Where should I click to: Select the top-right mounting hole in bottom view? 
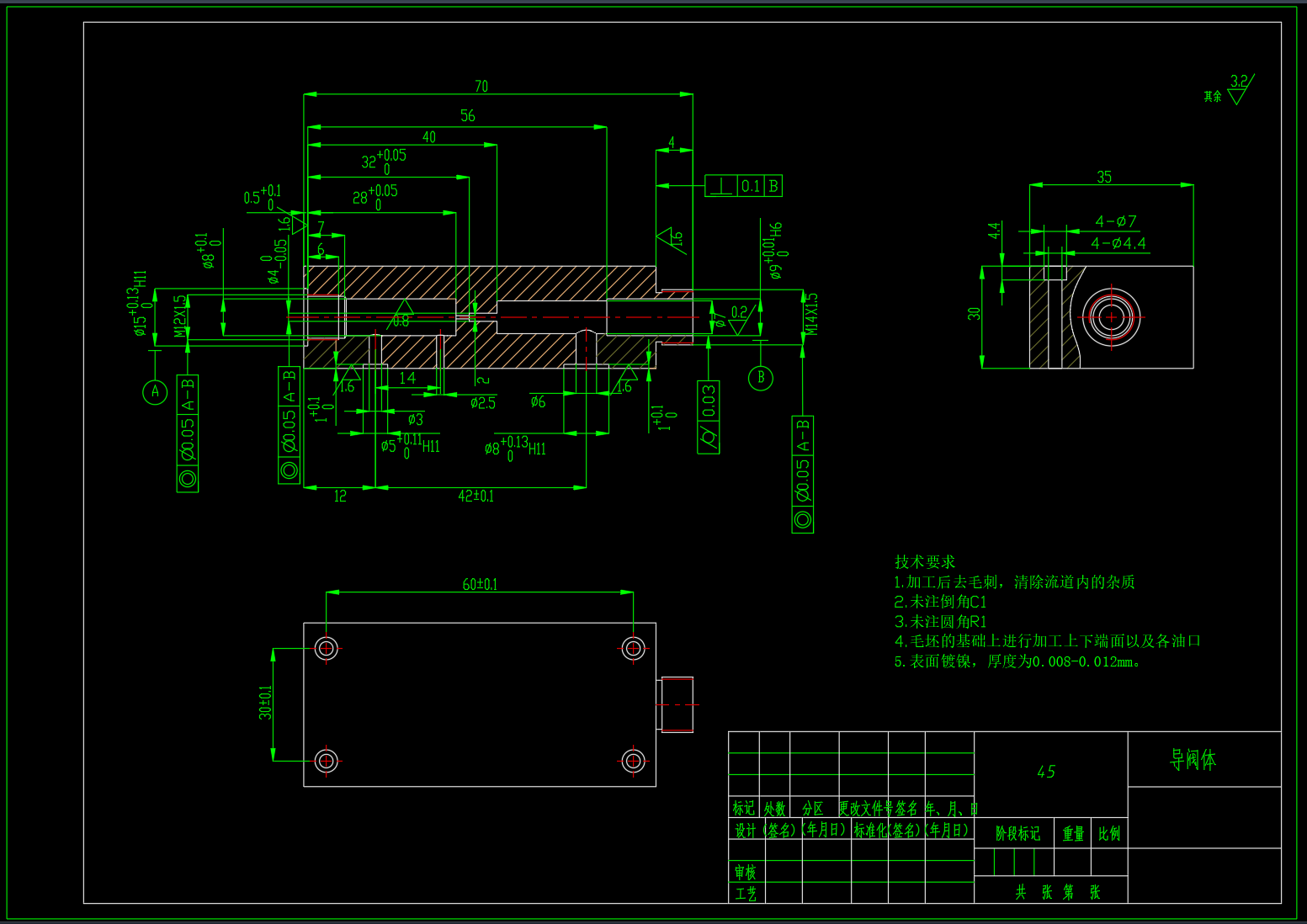(634, 648)
